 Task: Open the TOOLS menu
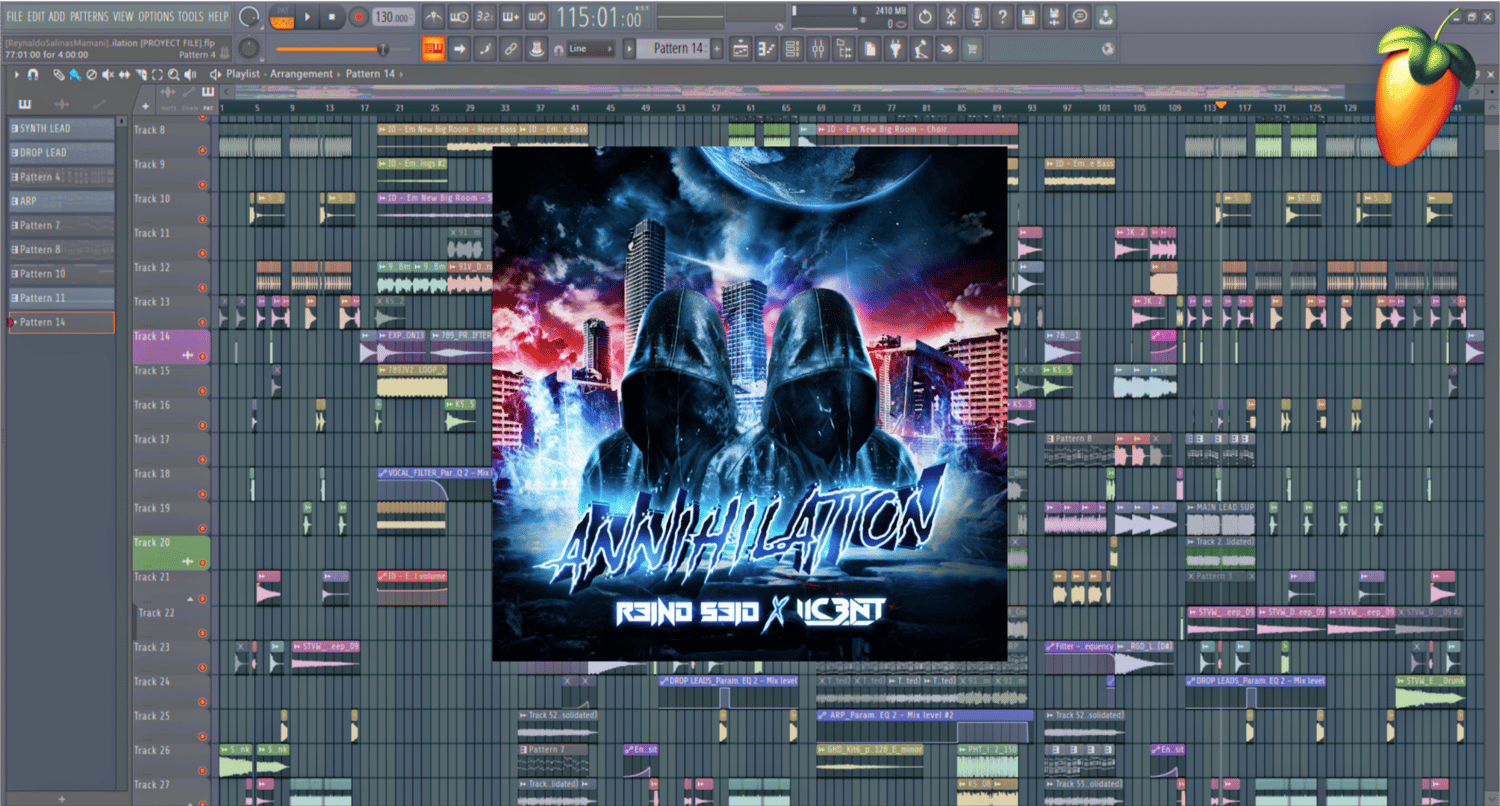[190, 17]
